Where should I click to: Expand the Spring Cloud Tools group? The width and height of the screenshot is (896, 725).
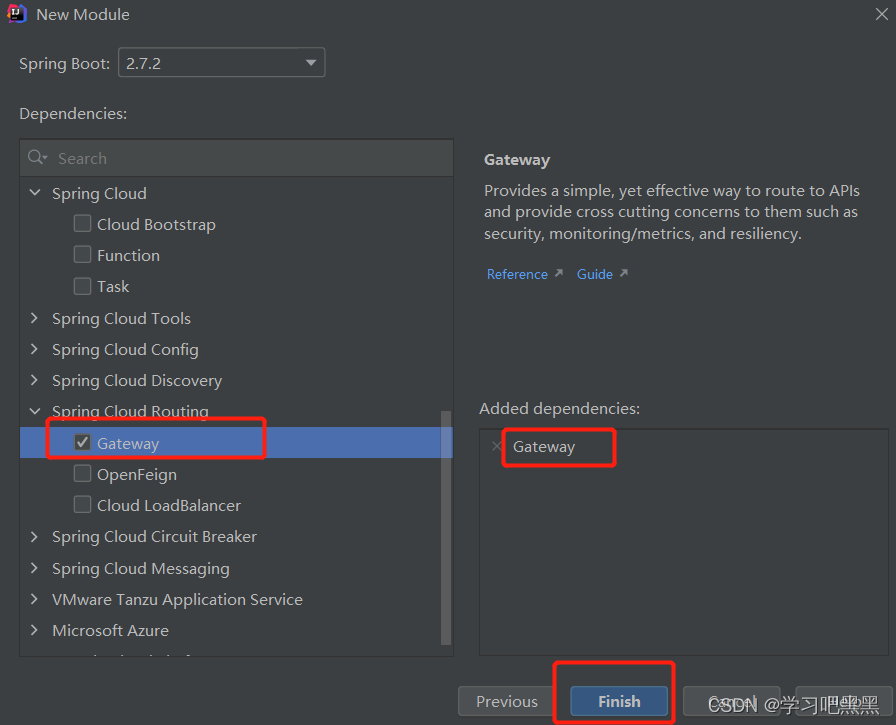pyautogui.click(x=34, y=318)
